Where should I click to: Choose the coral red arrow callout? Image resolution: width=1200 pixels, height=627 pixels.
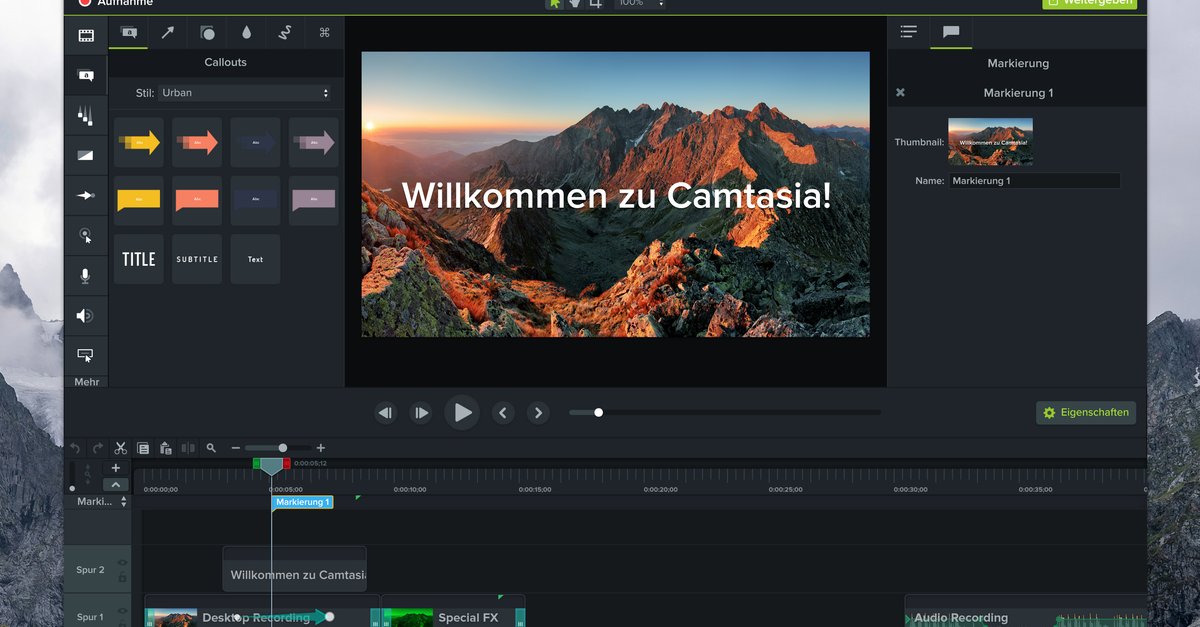pos(197,142)
